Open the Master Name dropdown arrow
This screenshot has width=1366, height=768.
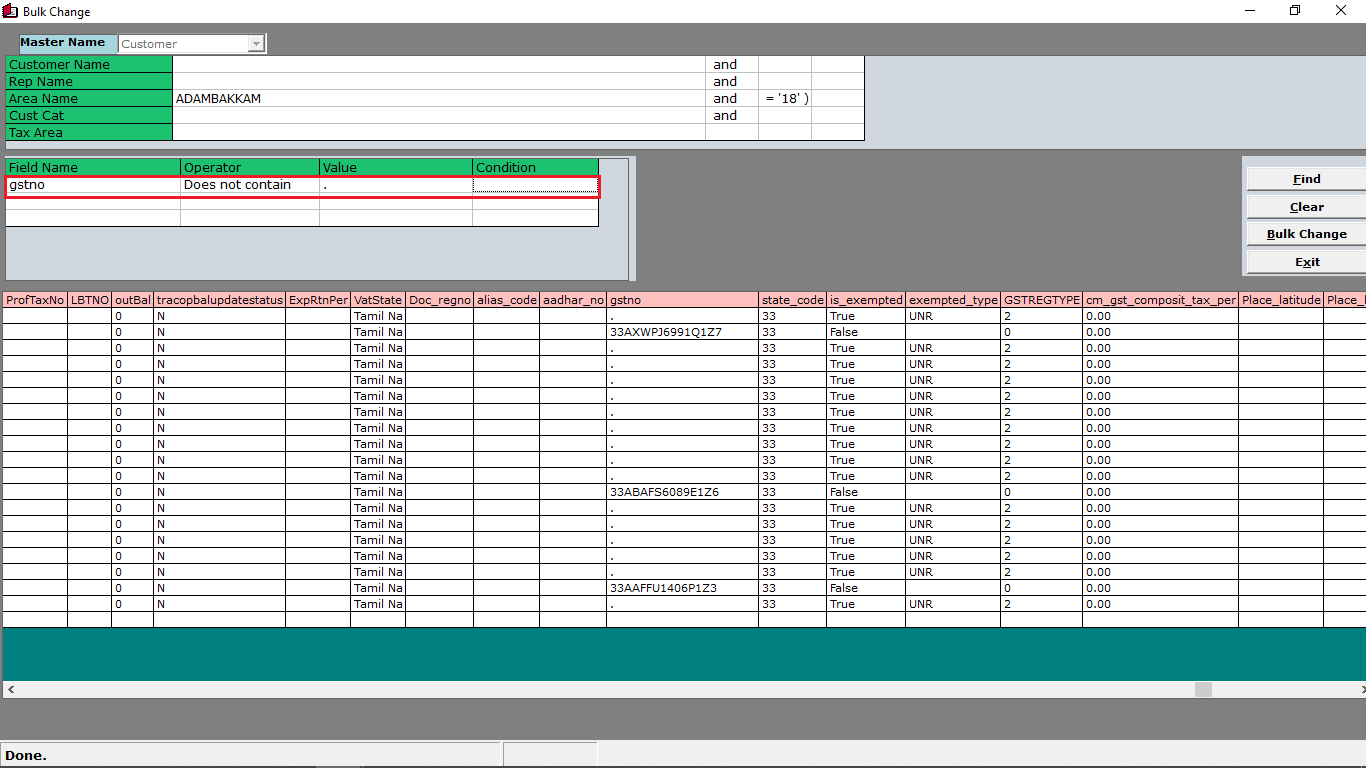(x=256, y=44)
